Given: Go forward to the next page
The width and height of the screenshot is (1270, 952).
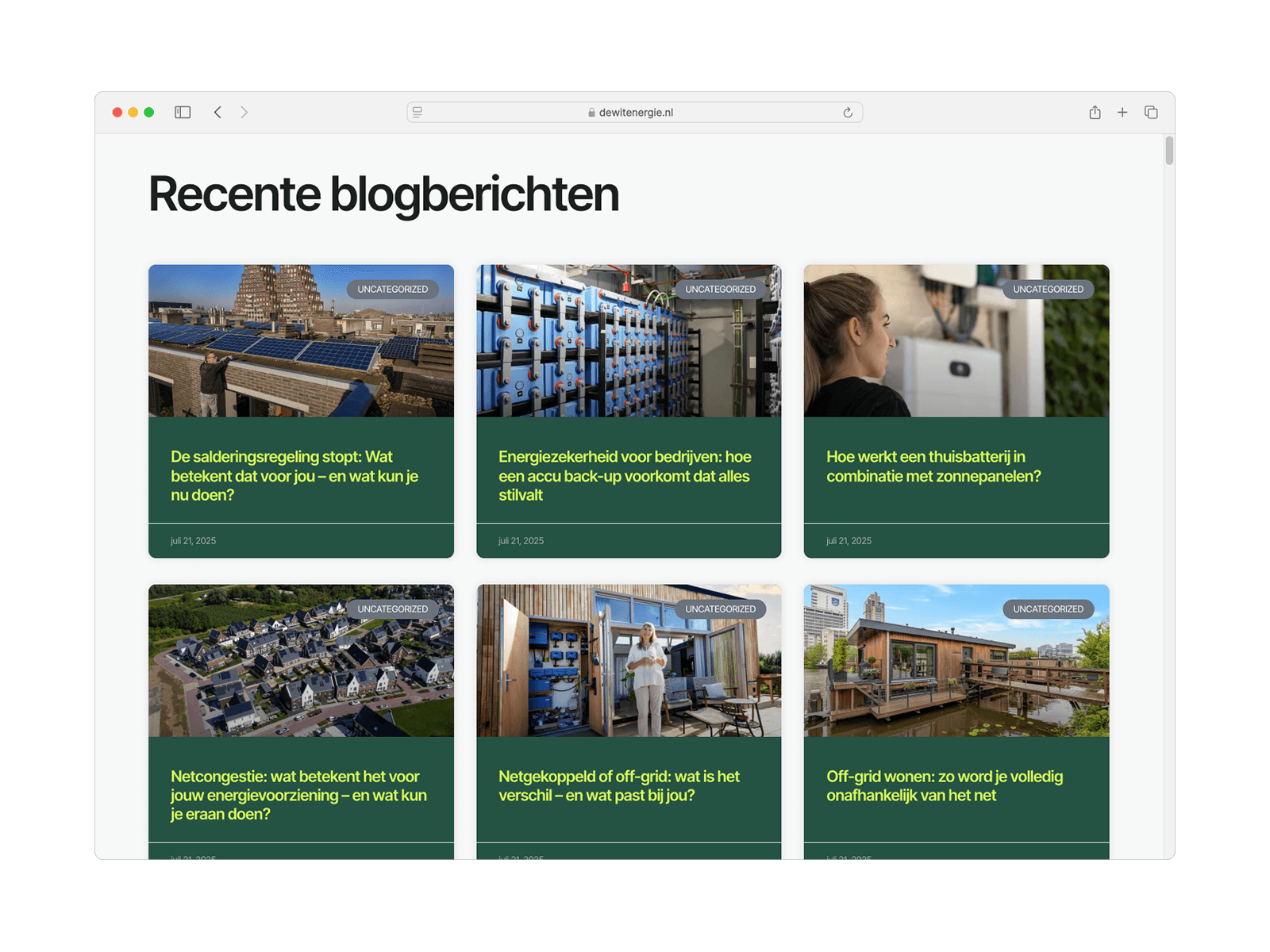Looking at the screenshot, I should 244,113.
